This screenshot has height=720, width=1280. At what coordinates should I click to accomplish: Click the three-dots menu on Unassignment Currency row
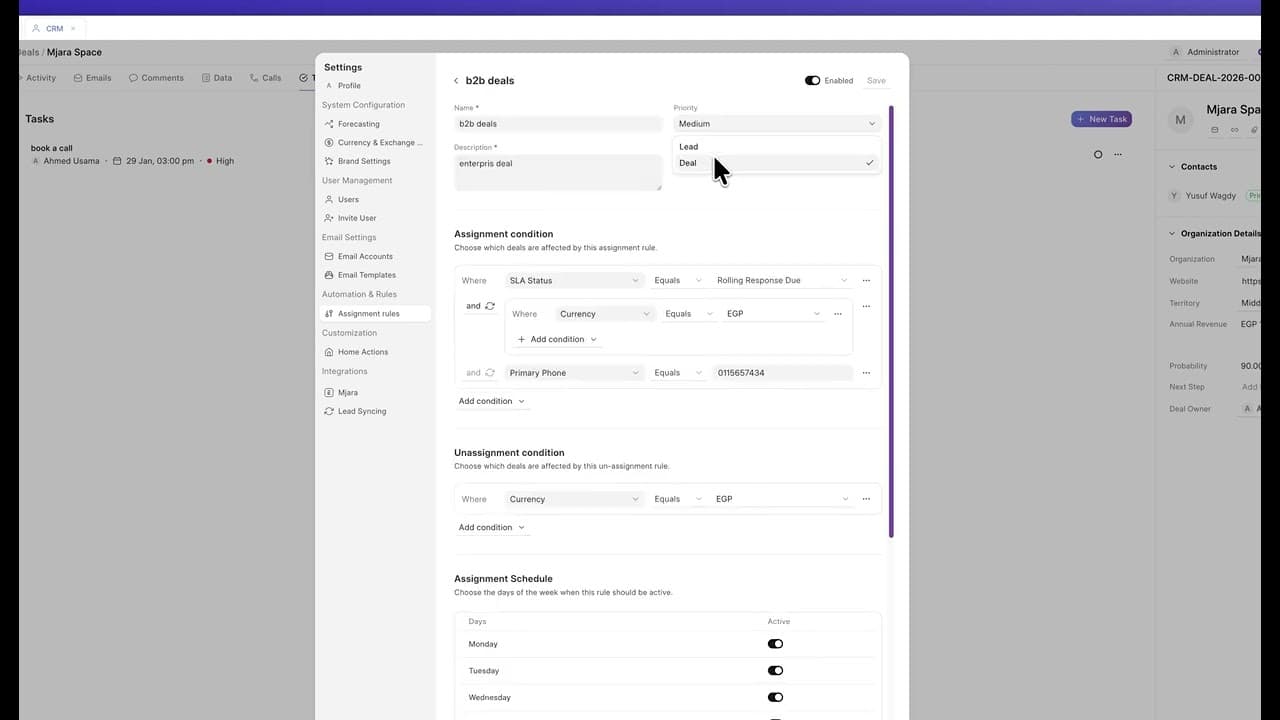point(866,499)
